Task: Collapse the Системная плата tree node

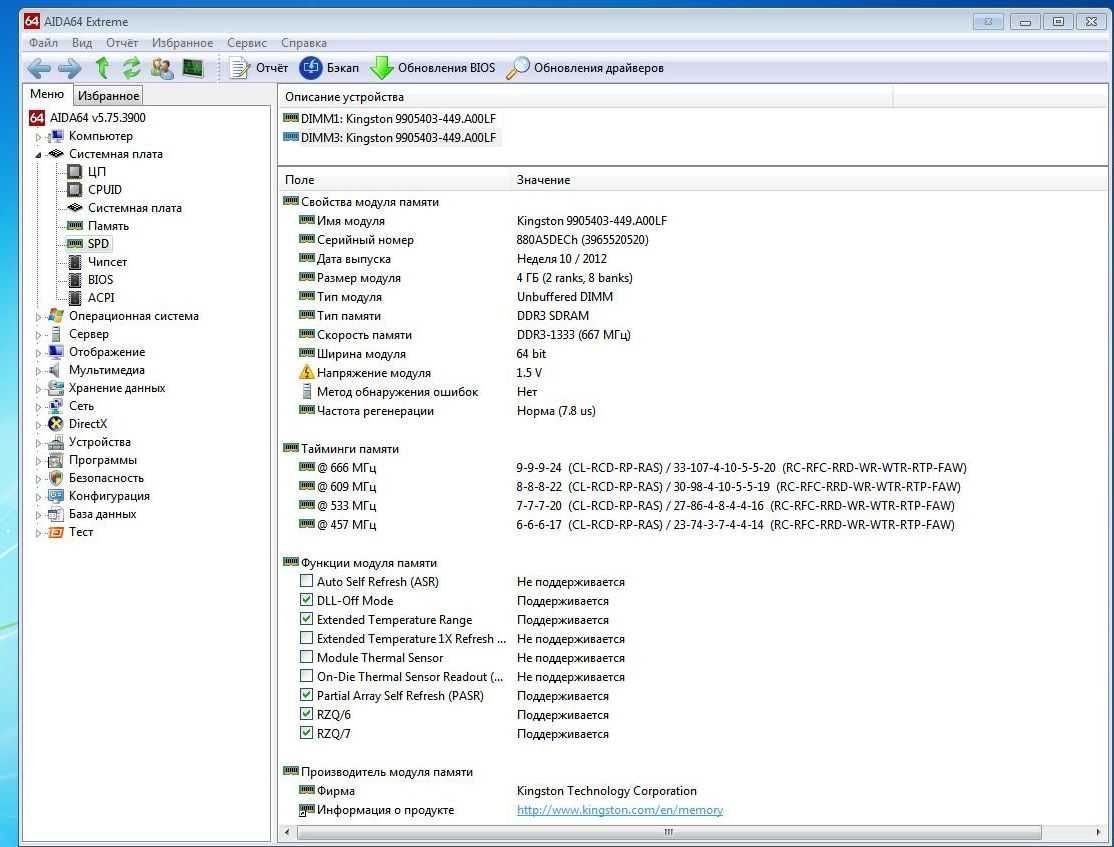Action: 38,154
